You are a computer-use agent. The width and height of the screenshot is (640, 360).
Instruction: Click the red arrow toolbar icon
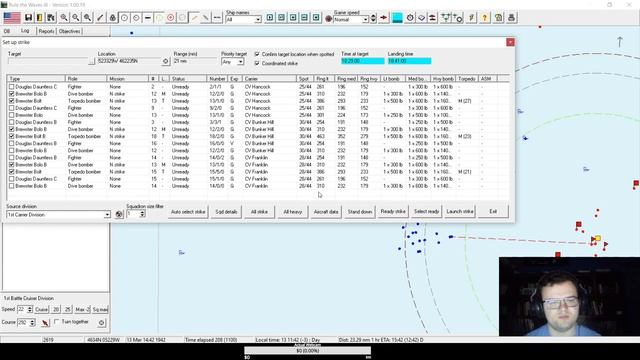pos(384,18)
